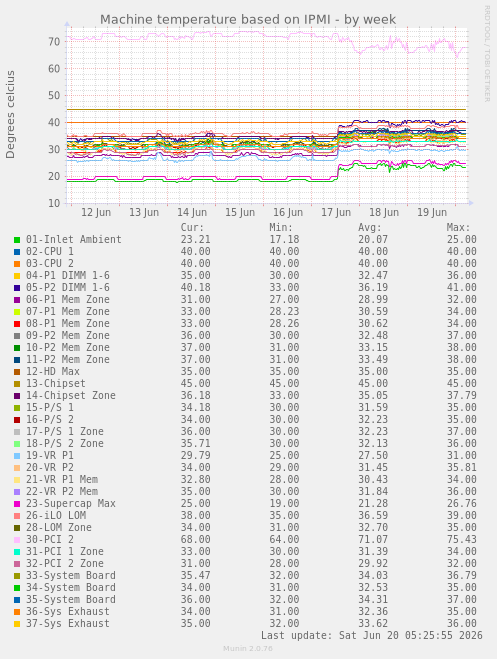Click the '07-P1 Mem Zone' legend label
Screen dimensions: 497x659
pos(68,311)
